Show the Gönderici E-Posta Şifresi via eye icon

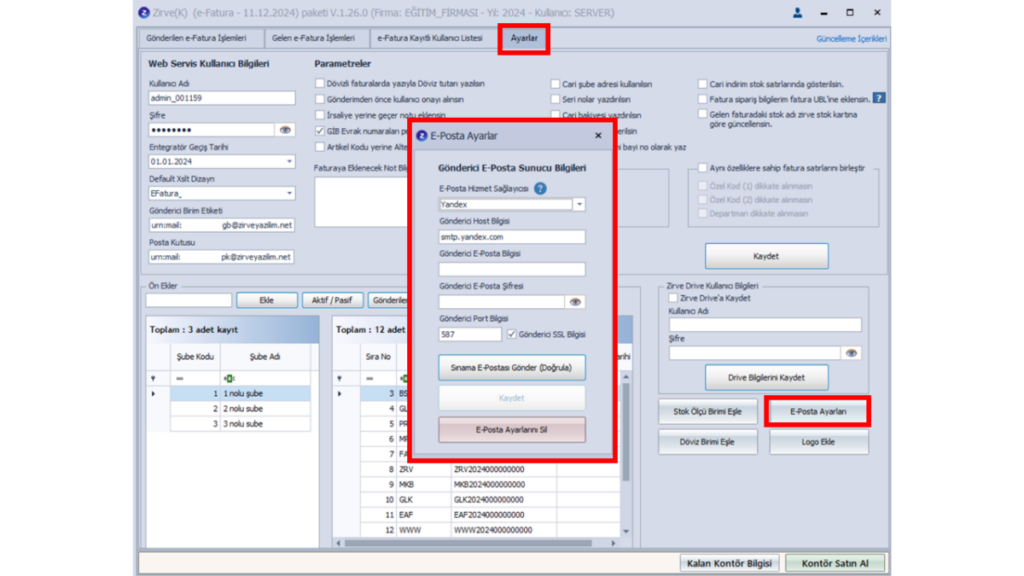[x=575, y=302]
